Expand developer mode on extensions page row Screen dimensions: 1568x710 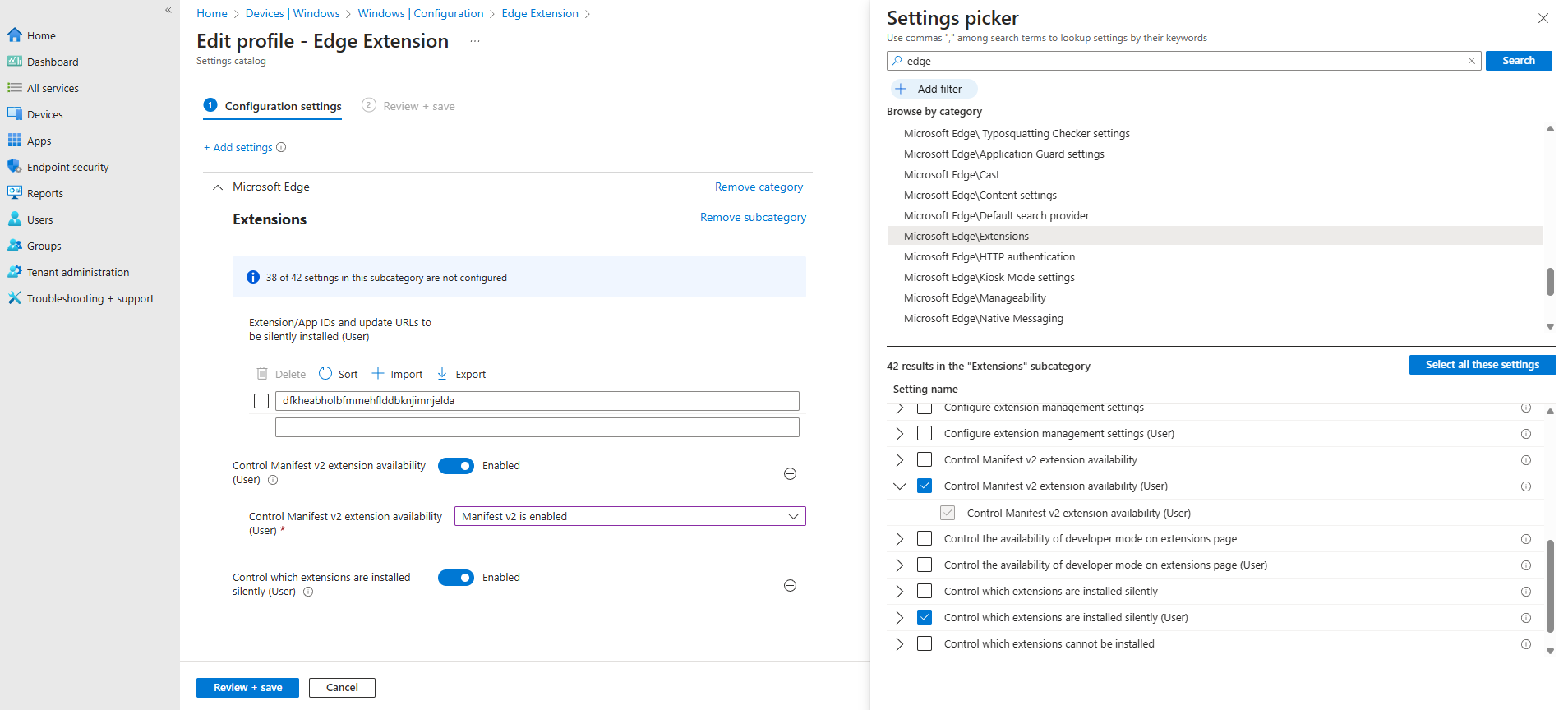coord(900,538)
